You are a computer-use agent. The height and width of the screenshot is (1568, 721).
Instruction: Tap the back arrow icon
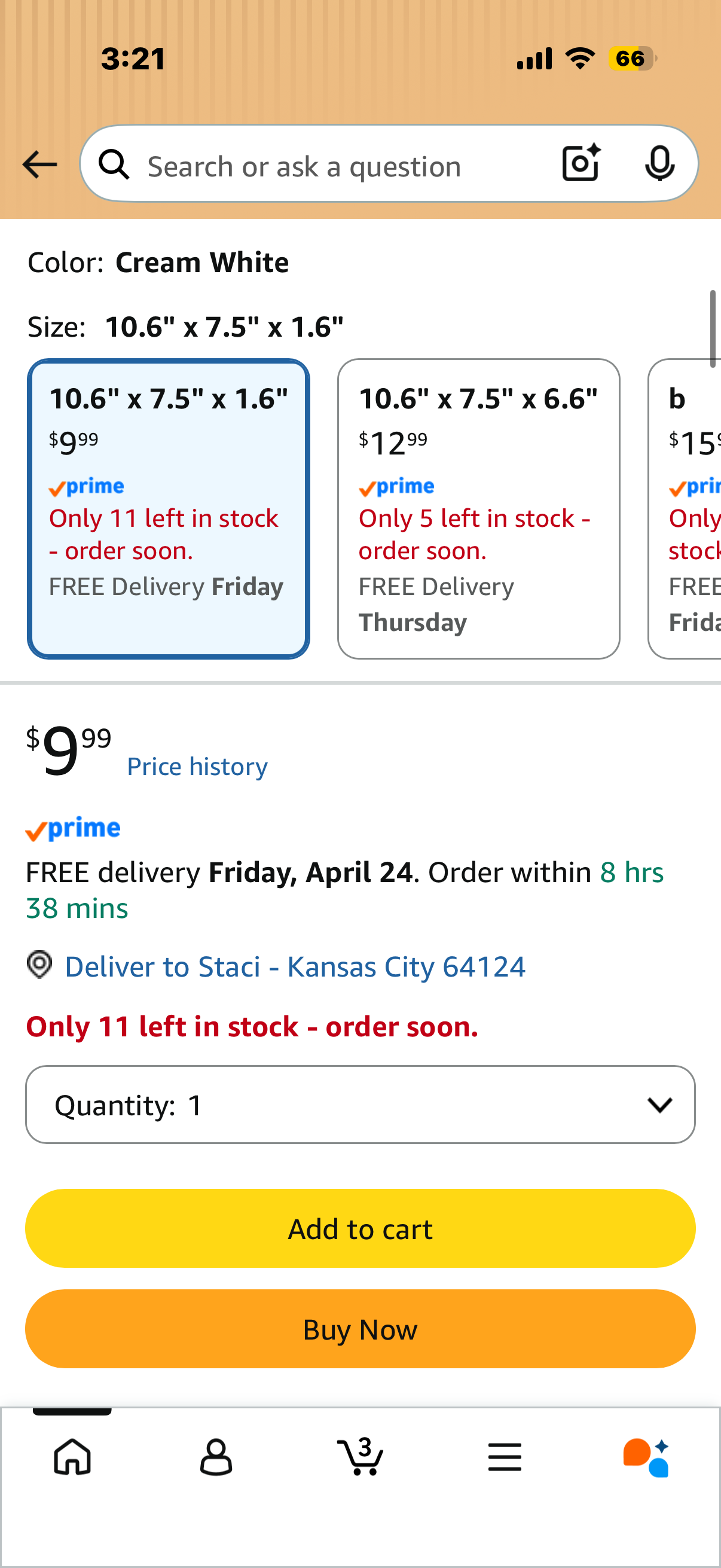coord(39,165)
